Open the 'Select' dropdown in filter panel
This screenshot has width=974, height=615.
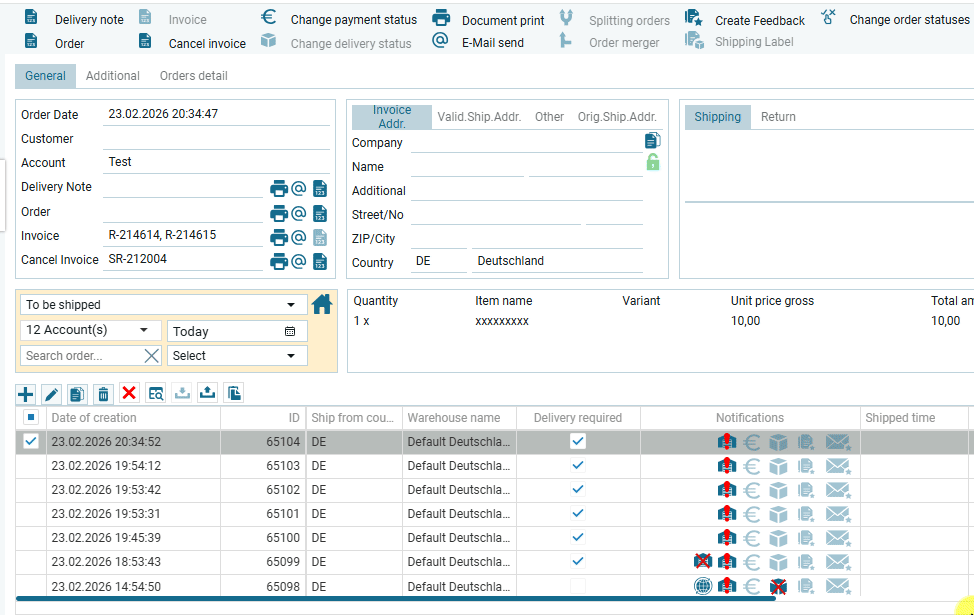coord(237,355)
